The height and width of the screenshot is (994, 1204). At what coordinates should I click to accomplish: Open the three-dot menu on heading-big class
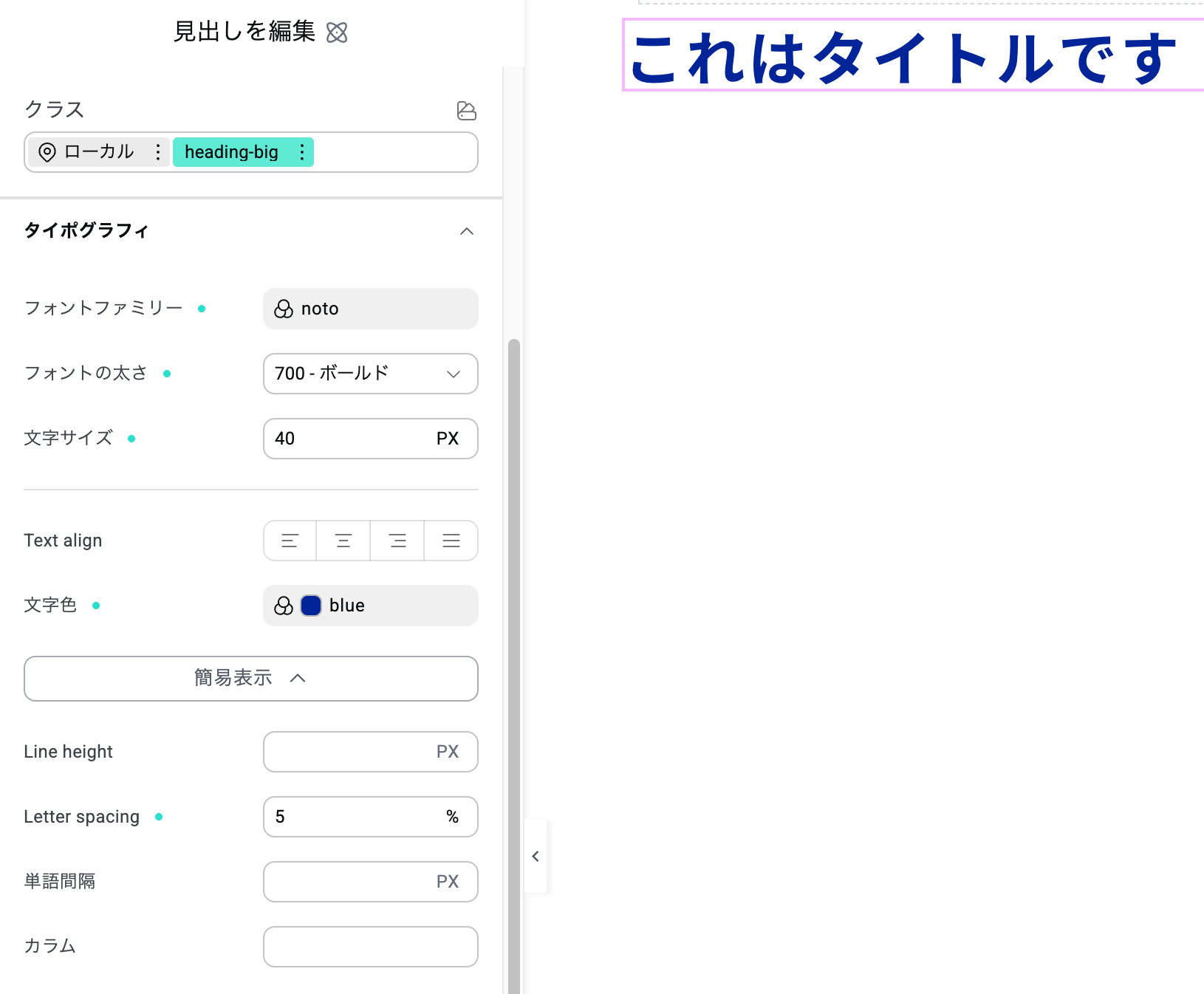[301, 152]
